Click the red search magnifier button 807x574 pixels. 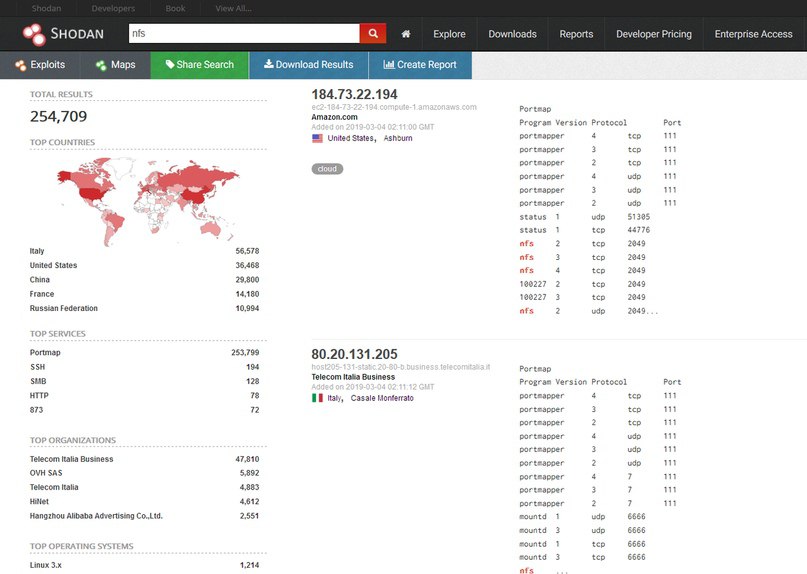click(x=373, y=33)
